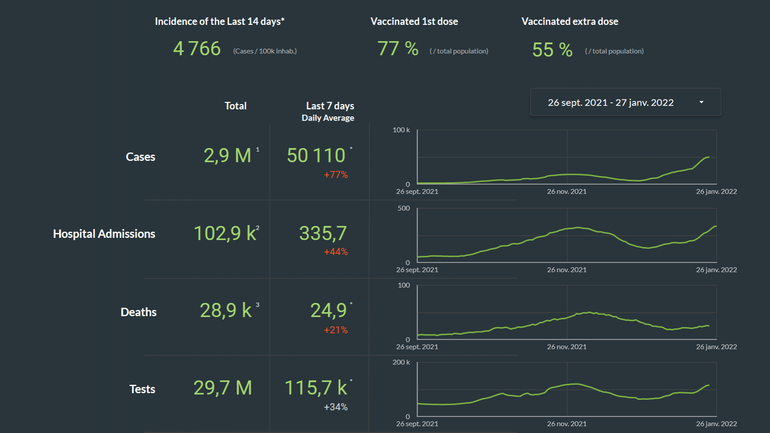The height and width of the screenshot is (433, 770).
Task: Click the 14-day incidence value 4 766
Action: pyautogui.click(x=197, y=49)
